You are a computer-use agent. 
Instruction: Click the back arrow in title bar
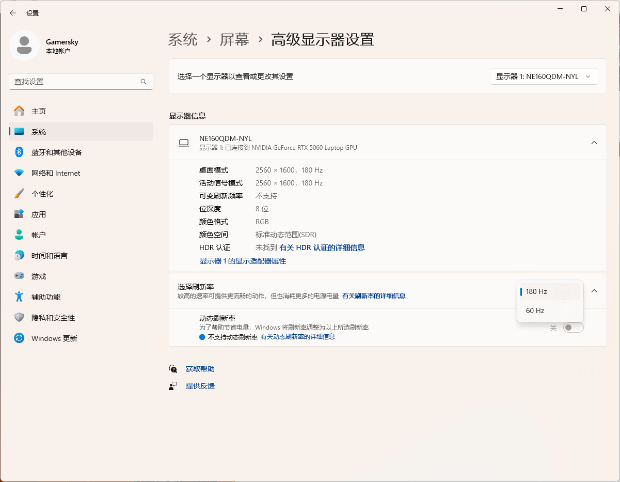12,12
